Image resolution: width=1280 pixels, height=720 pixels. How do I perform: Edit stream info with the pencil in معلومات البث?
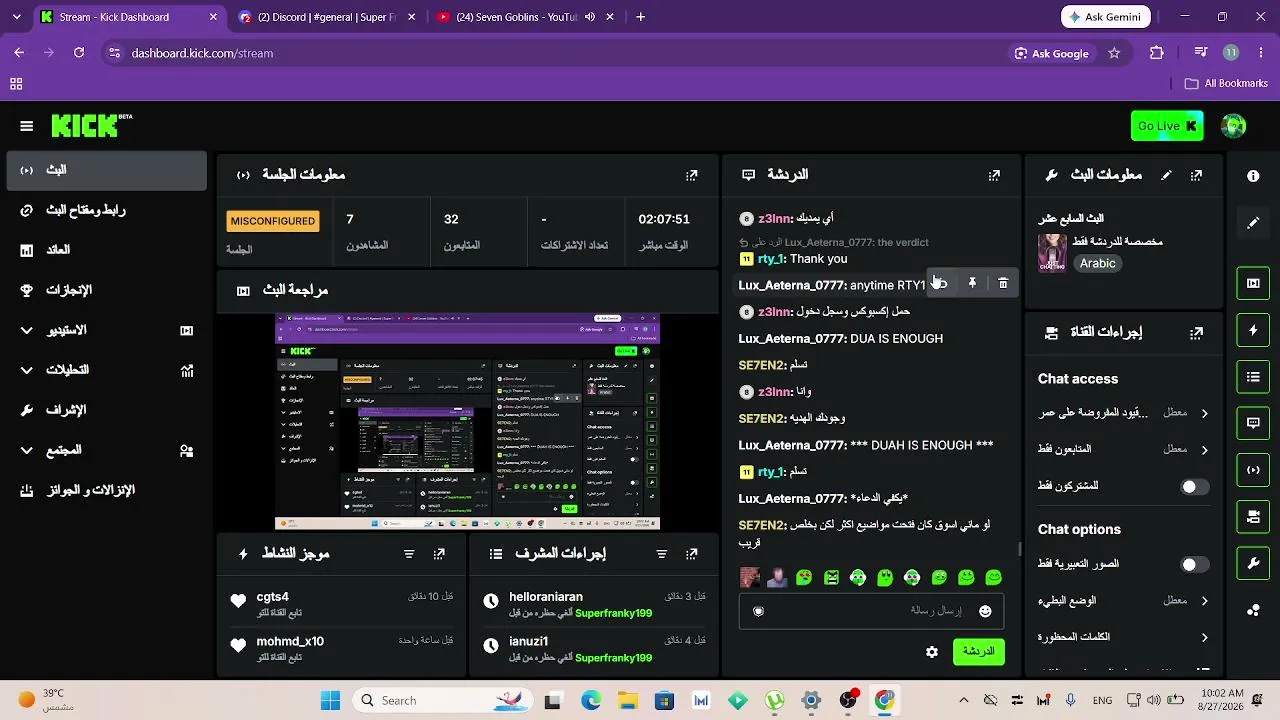[x=1166, y=175]
